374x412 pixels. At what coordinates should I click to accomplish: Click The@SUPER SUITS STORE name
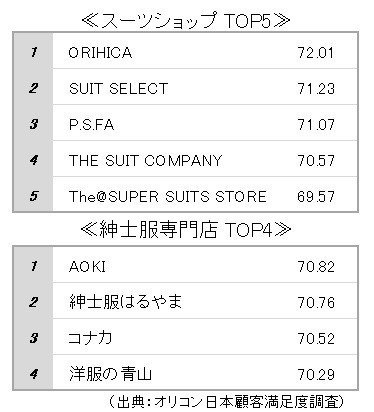168,196
